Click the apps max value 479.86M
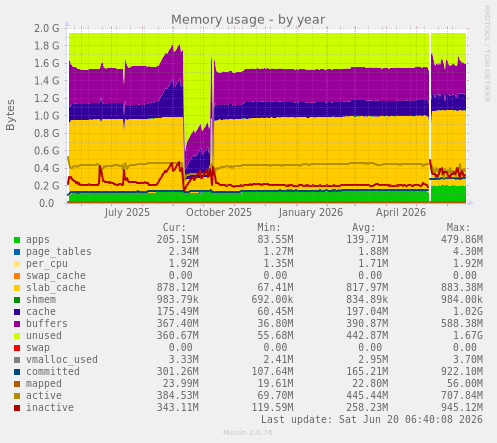Screen dimensions: 497x443 tap(462, 240)
